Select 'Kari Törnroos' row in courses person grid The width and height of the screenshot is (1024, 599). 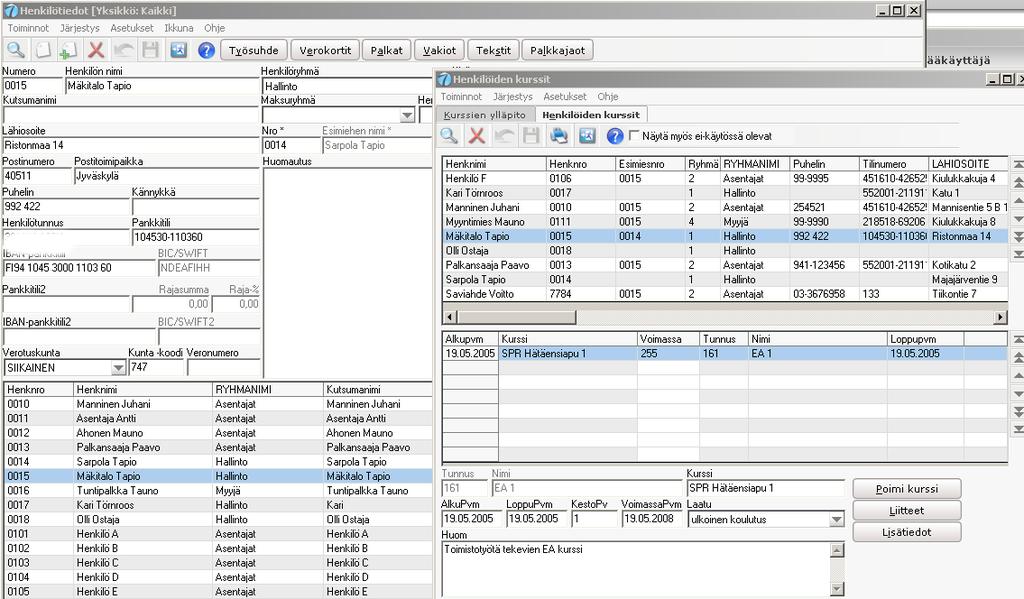click(725, 193)
